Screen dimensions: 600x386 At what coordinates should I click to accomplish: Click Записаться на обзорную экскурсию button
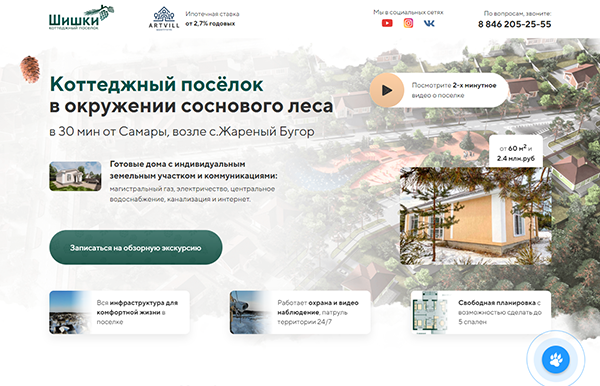(x=136, y=248)
